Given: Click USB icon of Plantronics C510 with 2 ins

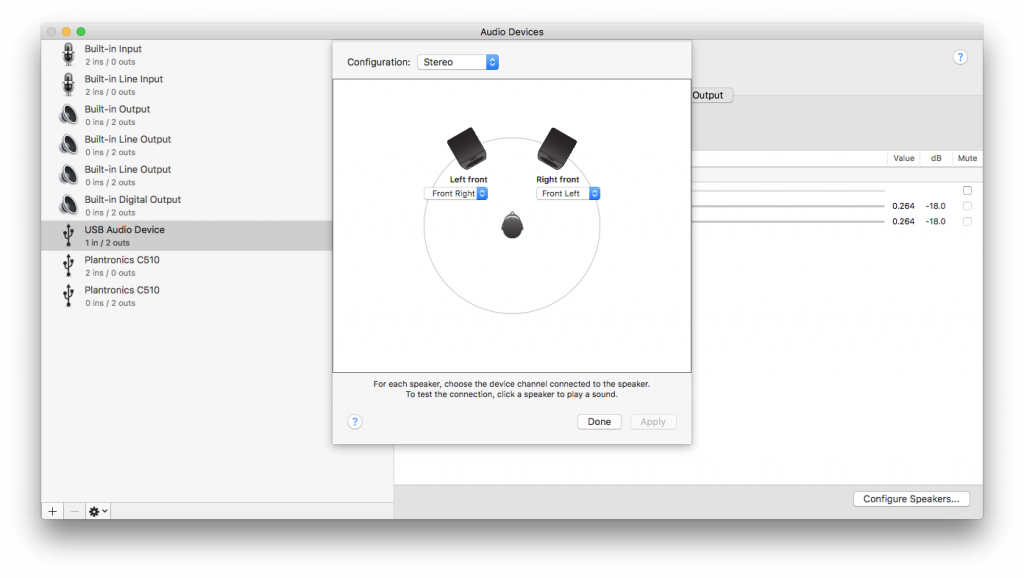Looking at the screenshot, I should pos(69,265).
